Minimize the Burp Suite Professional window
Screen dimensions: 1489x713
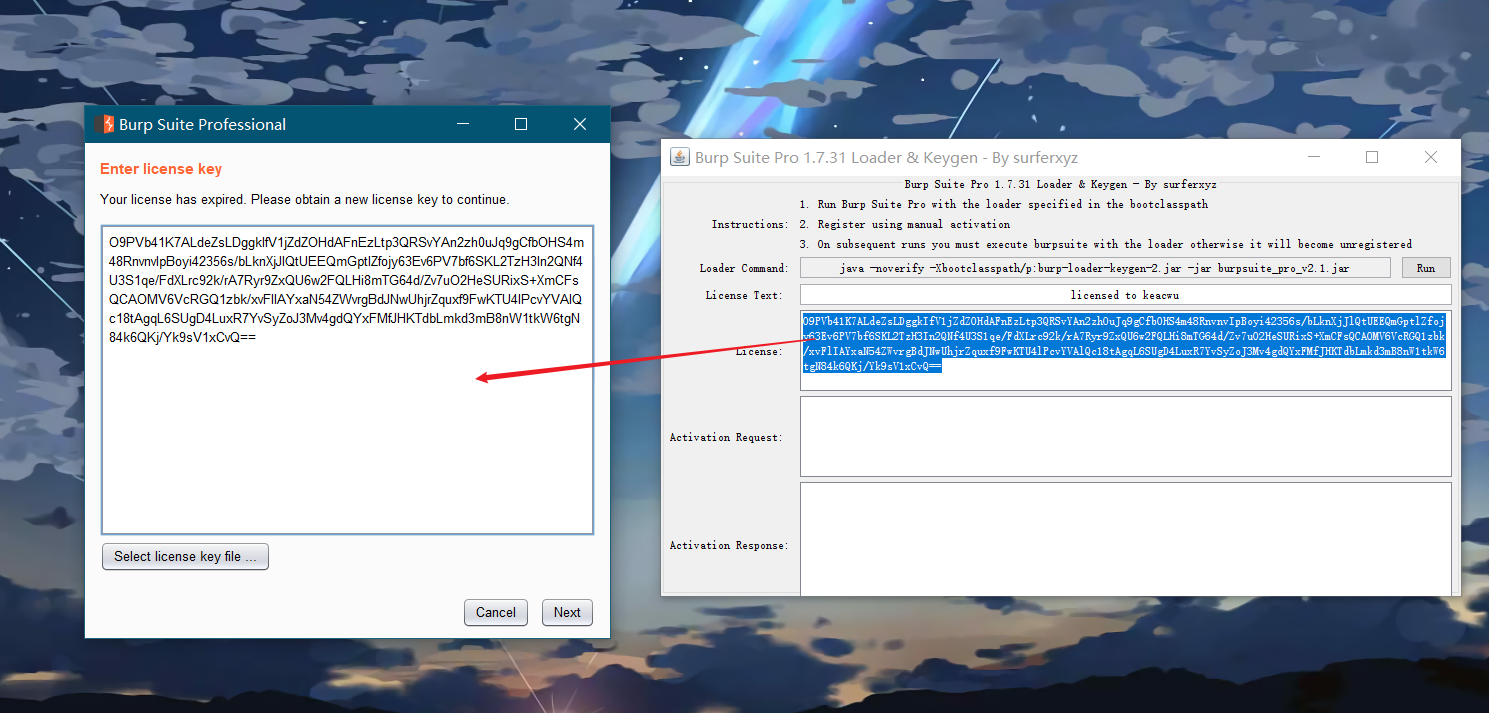coord(463,124)
